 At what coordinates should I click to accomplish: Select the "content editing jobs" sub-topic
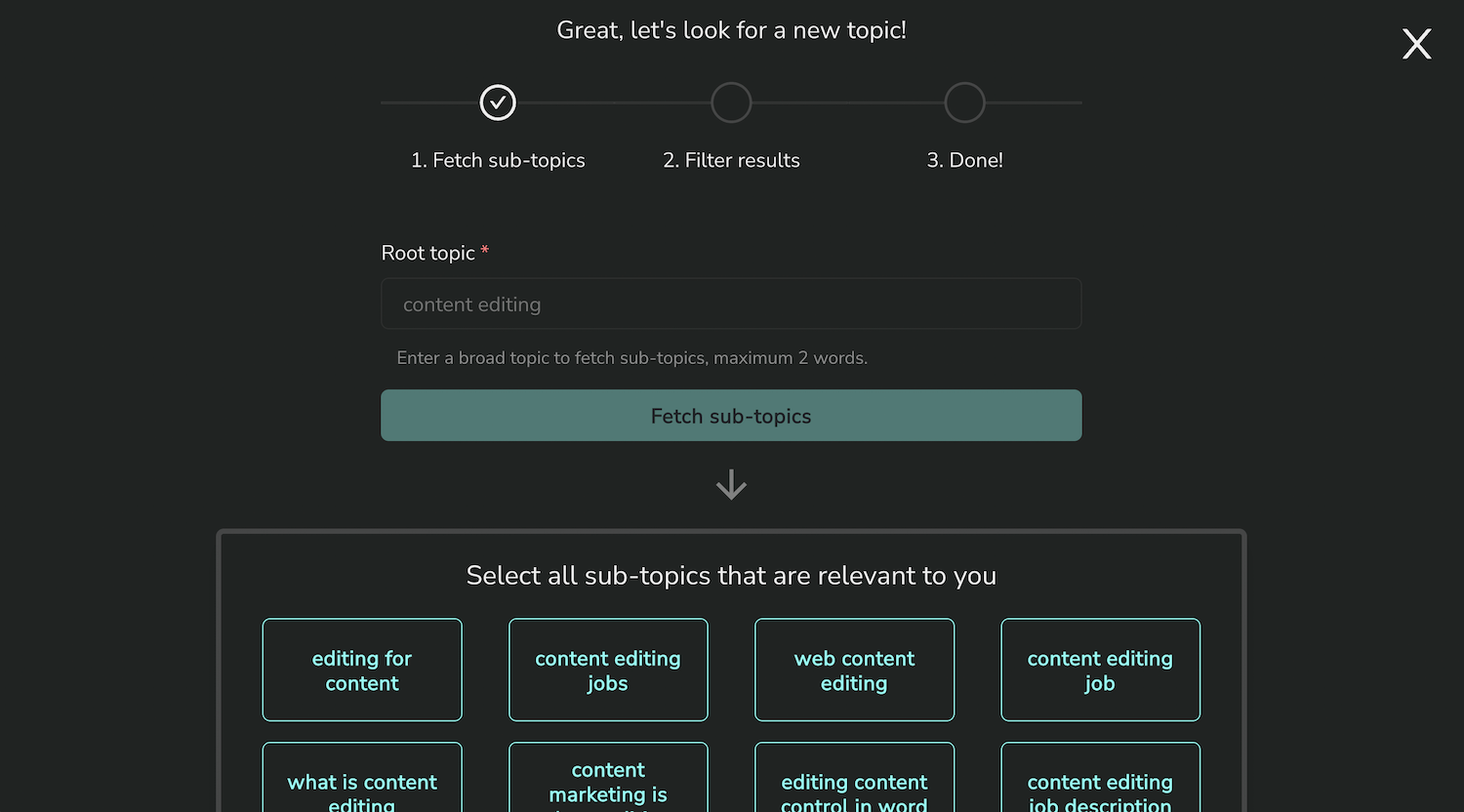[608, 670]
